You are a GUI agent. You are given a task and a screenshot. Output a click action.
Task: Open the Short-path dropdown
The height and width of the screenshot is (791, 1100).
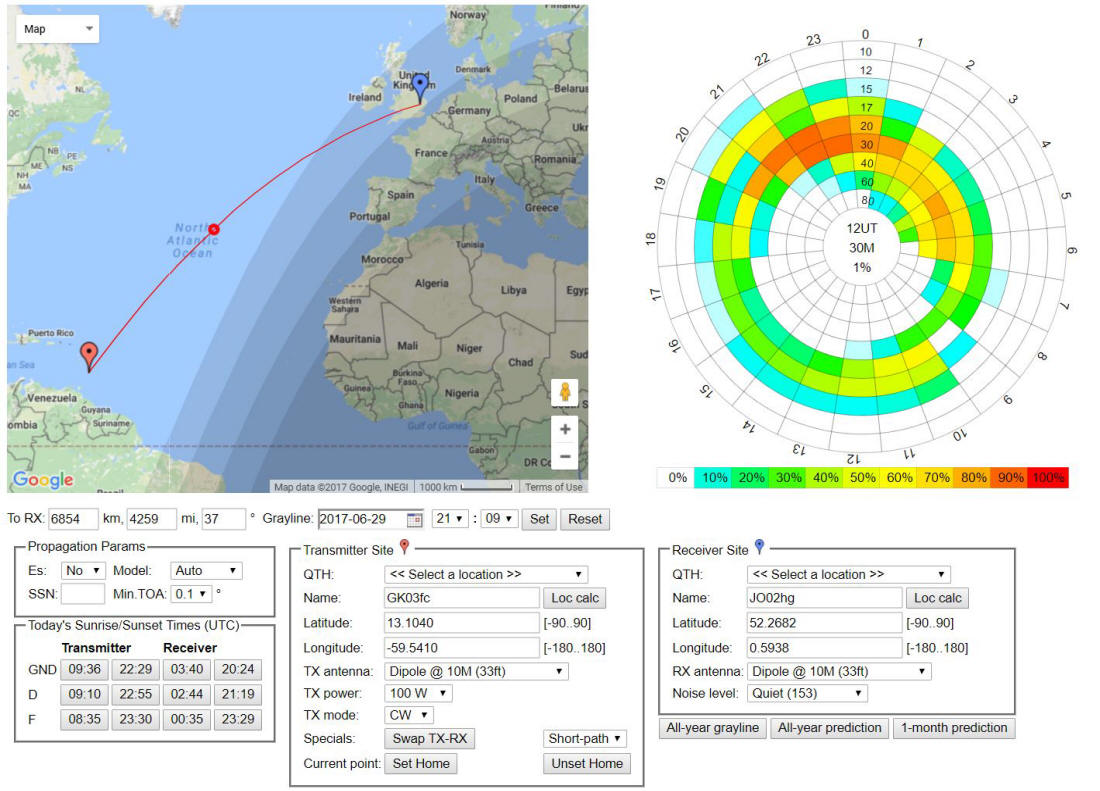[585, 738]
